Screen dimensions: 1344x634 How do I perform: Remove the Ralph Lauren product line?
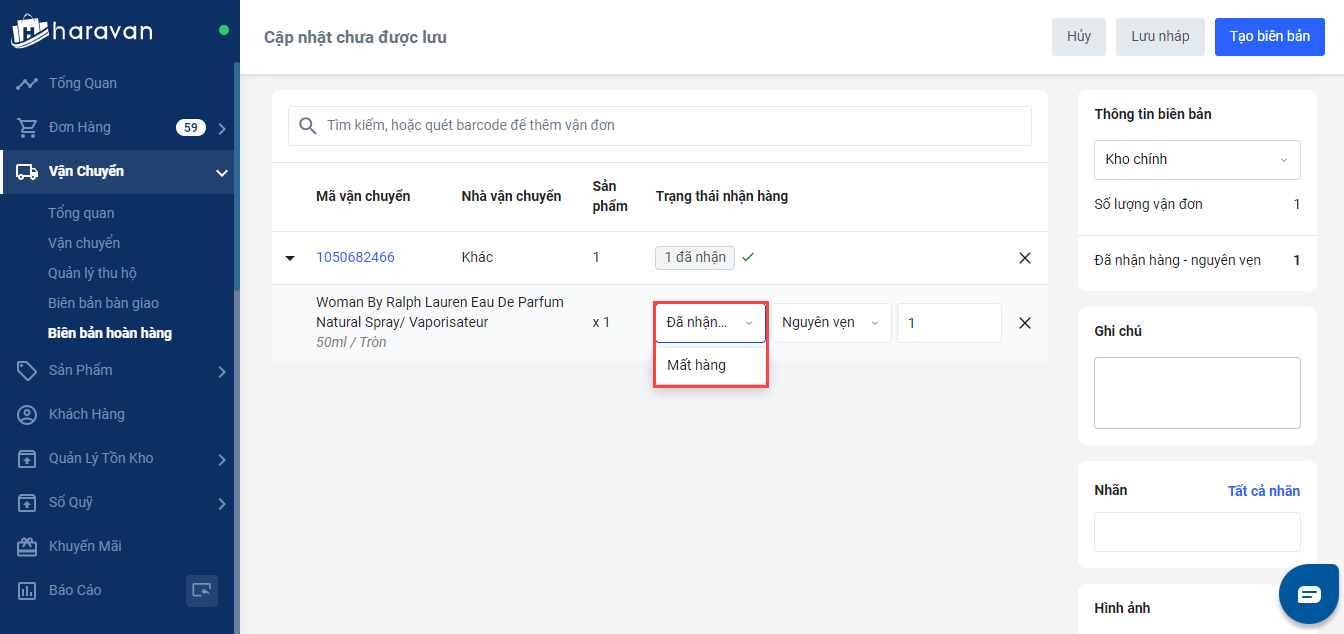[x=1024, y=323]
